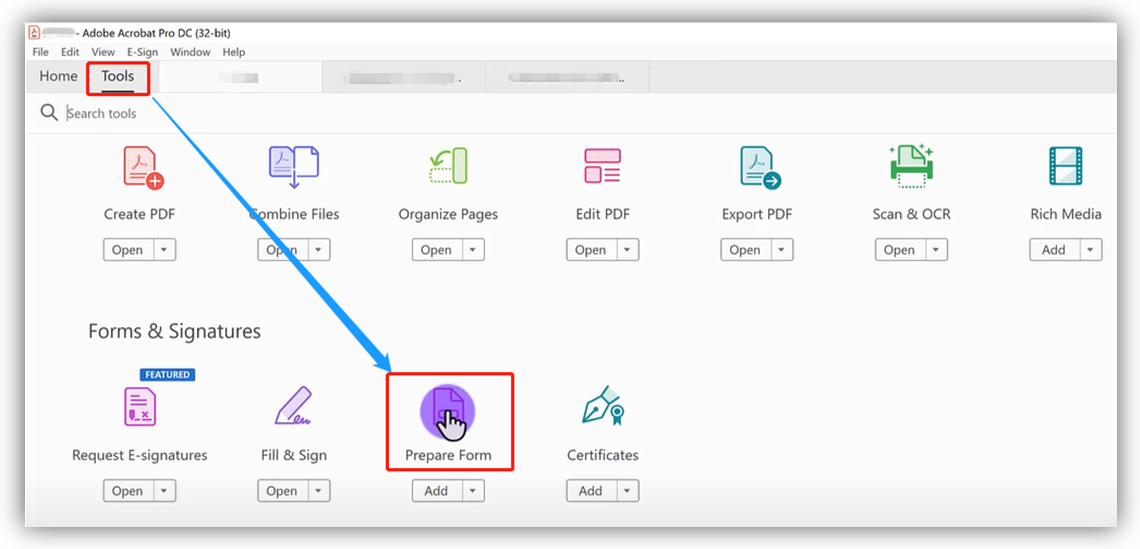The image size is (1140, 549).
Task: Click Open under Scan & OCR
Action: [899, 249]
